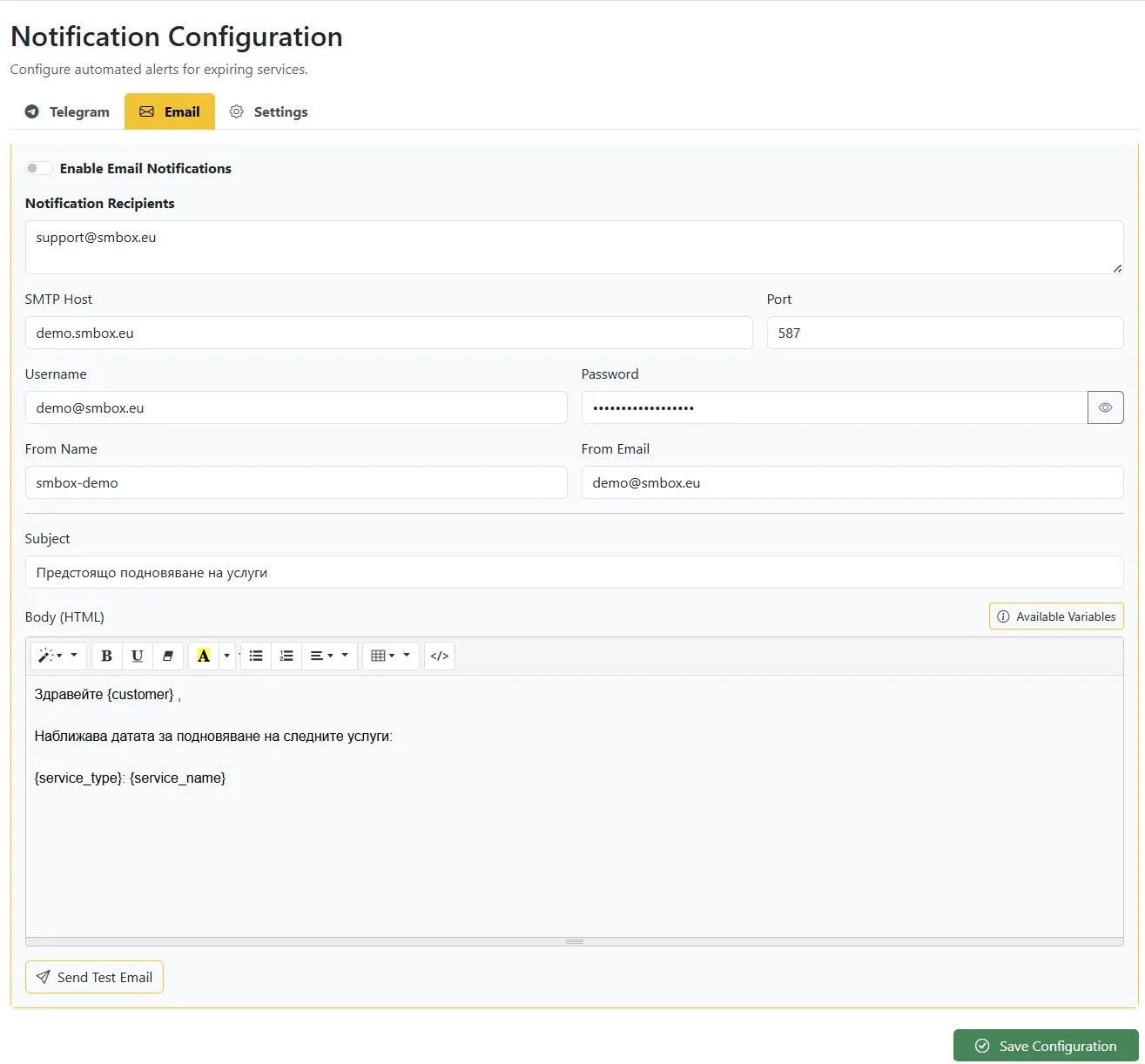Focus the From Email field
This screenshot has height=1064, width=1145.
point(852,482)
